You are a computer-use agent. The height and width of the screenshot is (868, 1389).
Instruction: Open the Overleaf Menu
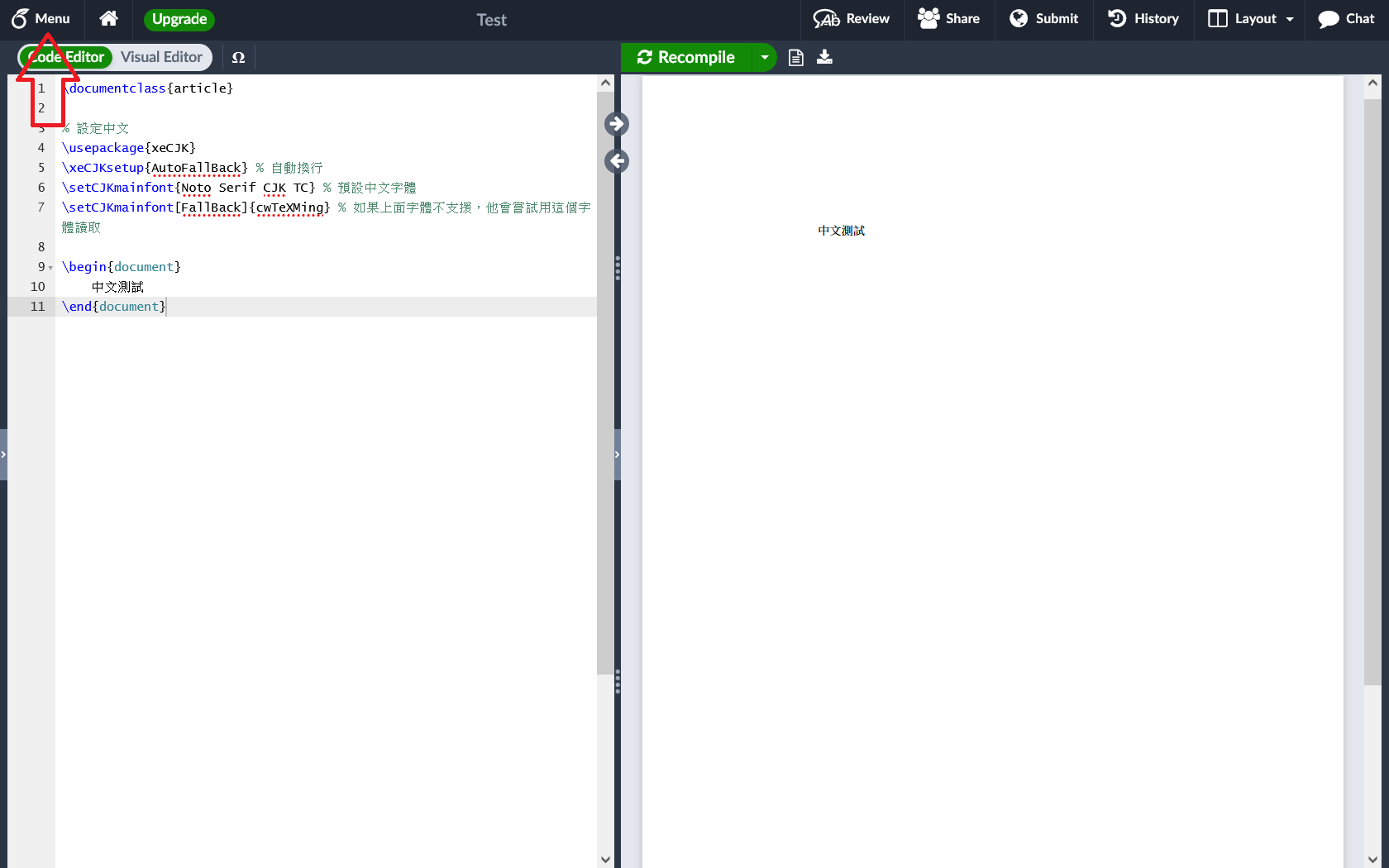41,18
